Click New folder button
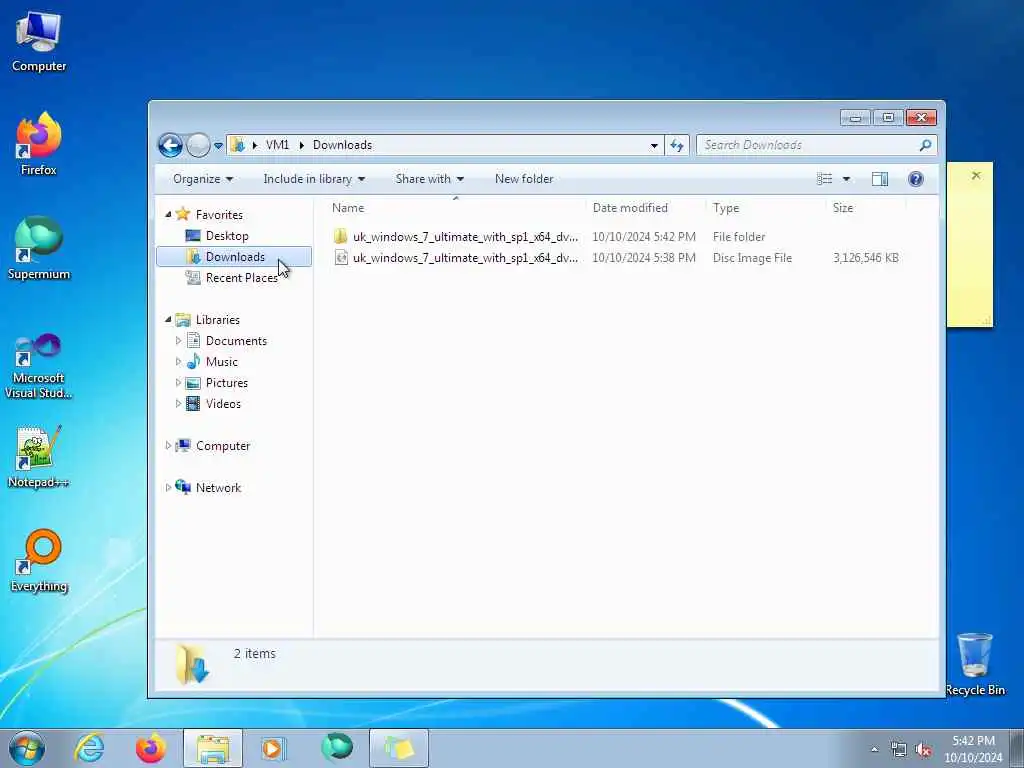This screenshot has height=768, width=1024. point(524,179)
